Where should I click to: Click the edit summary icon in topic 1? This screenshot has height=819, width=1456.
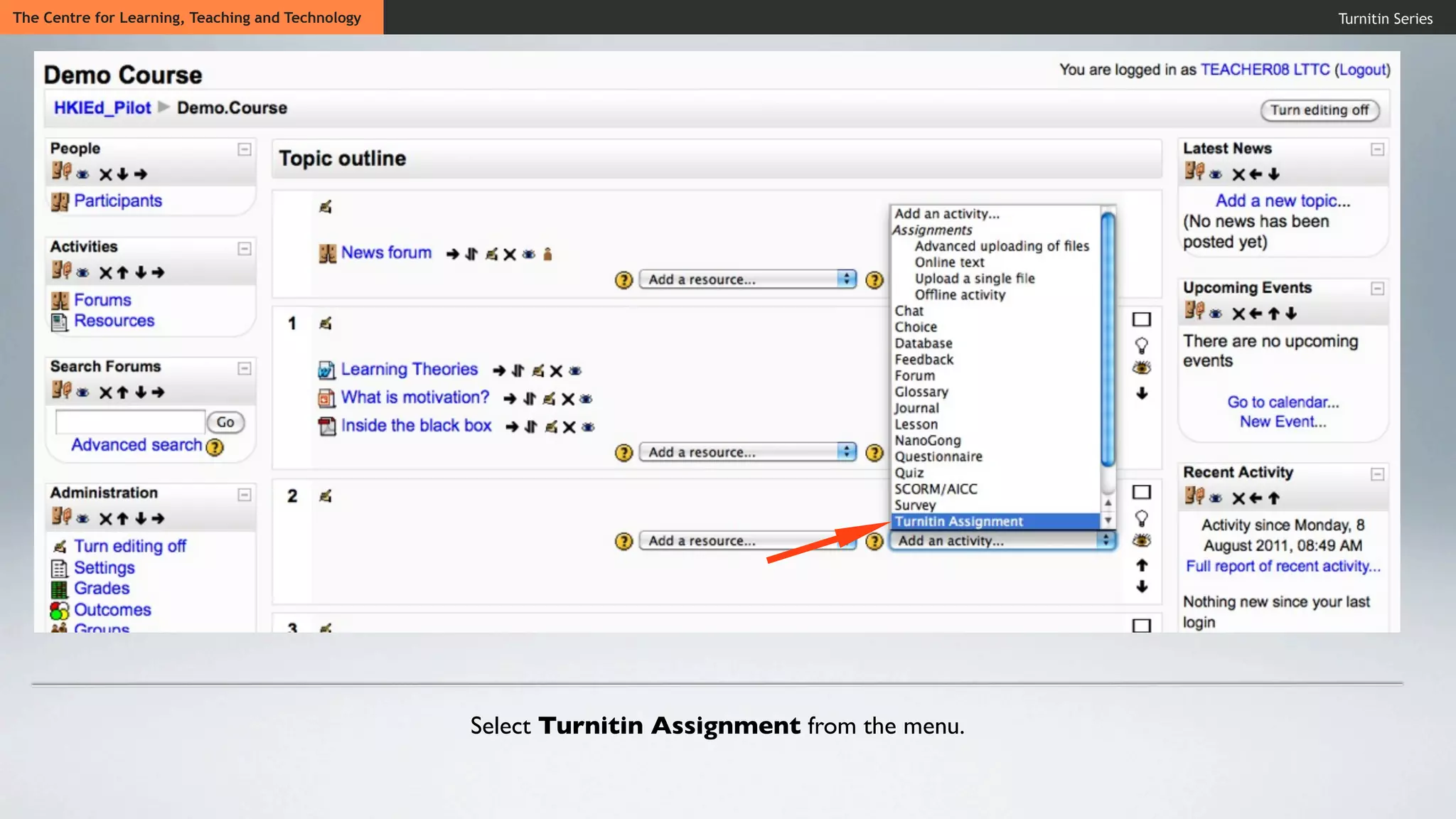[x=326, y=323]
